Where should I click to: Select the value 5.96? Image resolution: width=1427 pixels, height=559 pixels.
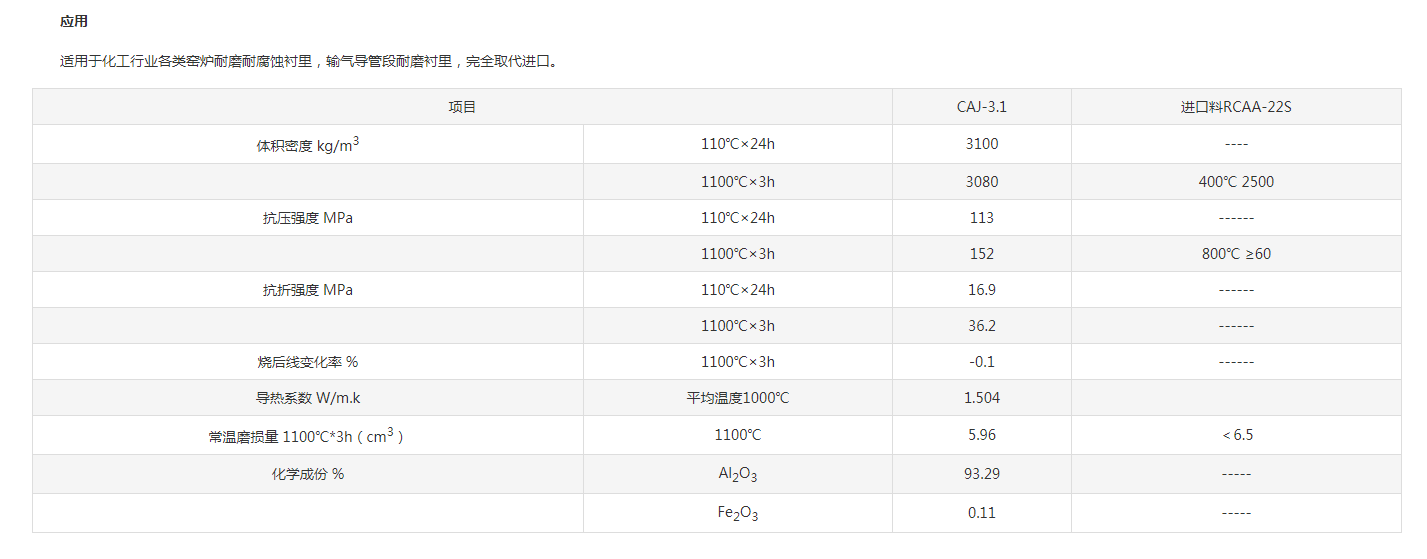point(982,435)
